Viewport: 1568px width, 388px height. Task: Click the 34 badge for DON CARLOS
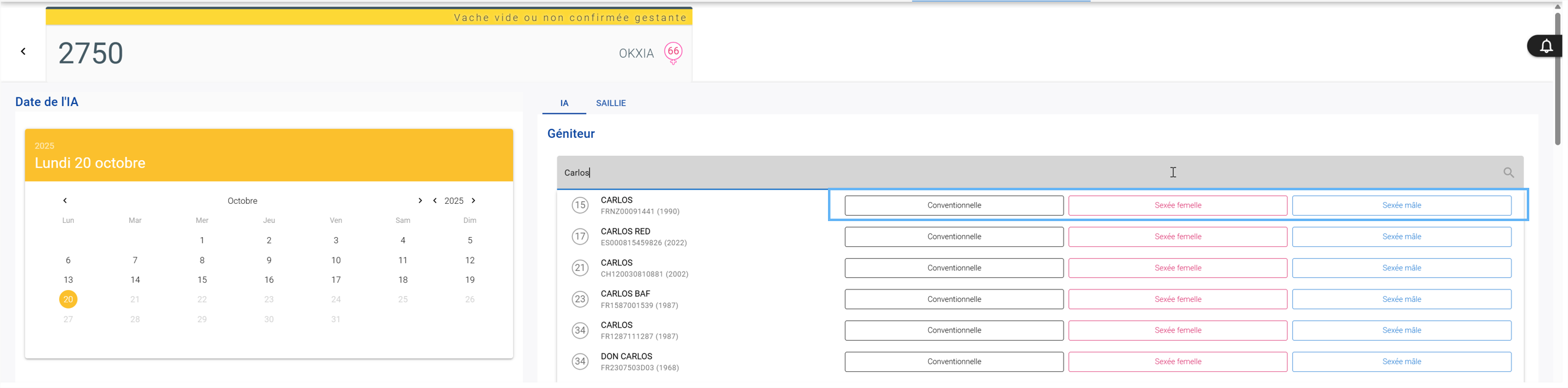(x=580, y=362)
